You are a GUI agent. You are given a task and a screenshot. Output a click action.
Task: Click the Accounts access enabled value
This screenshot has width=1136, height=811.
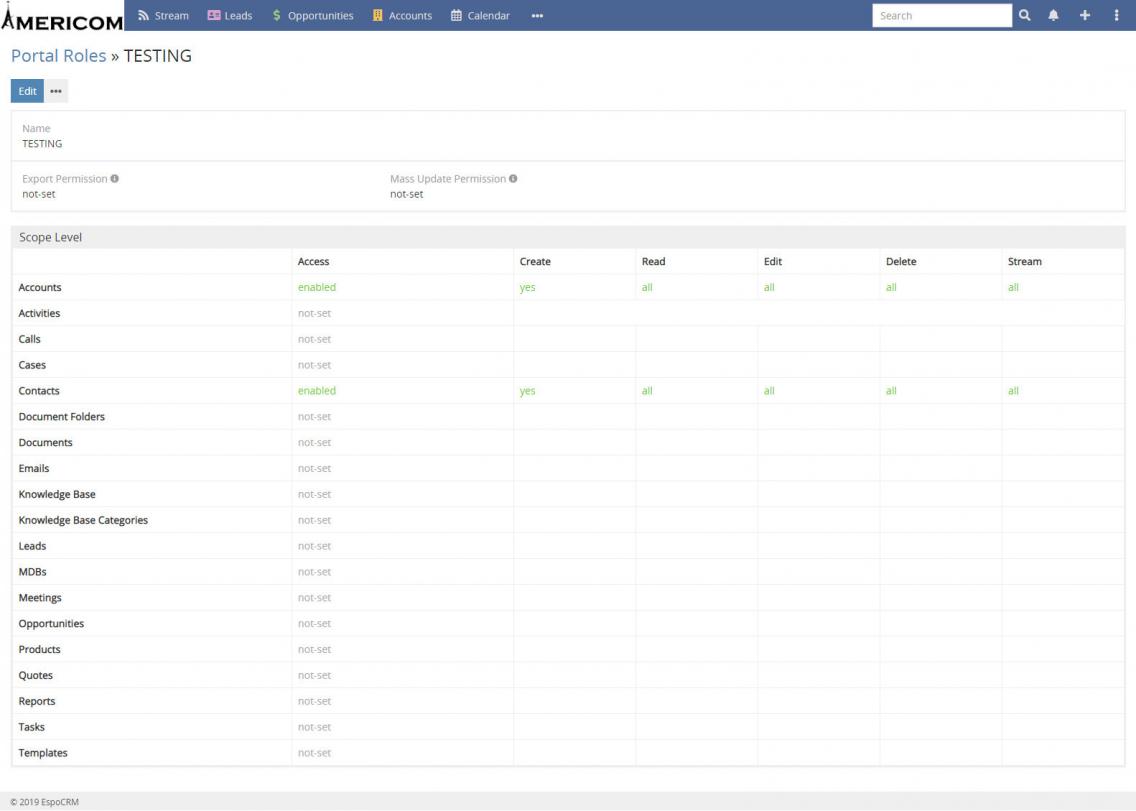pyautogui.click(x=317, y=287)
